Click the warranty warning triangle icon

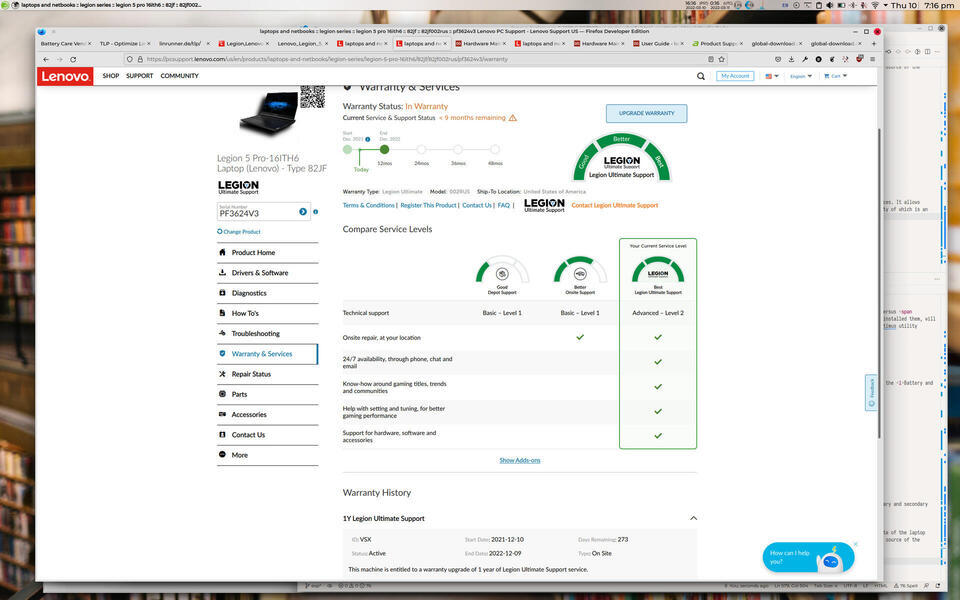pyautogui.click(x=512, y=118)
